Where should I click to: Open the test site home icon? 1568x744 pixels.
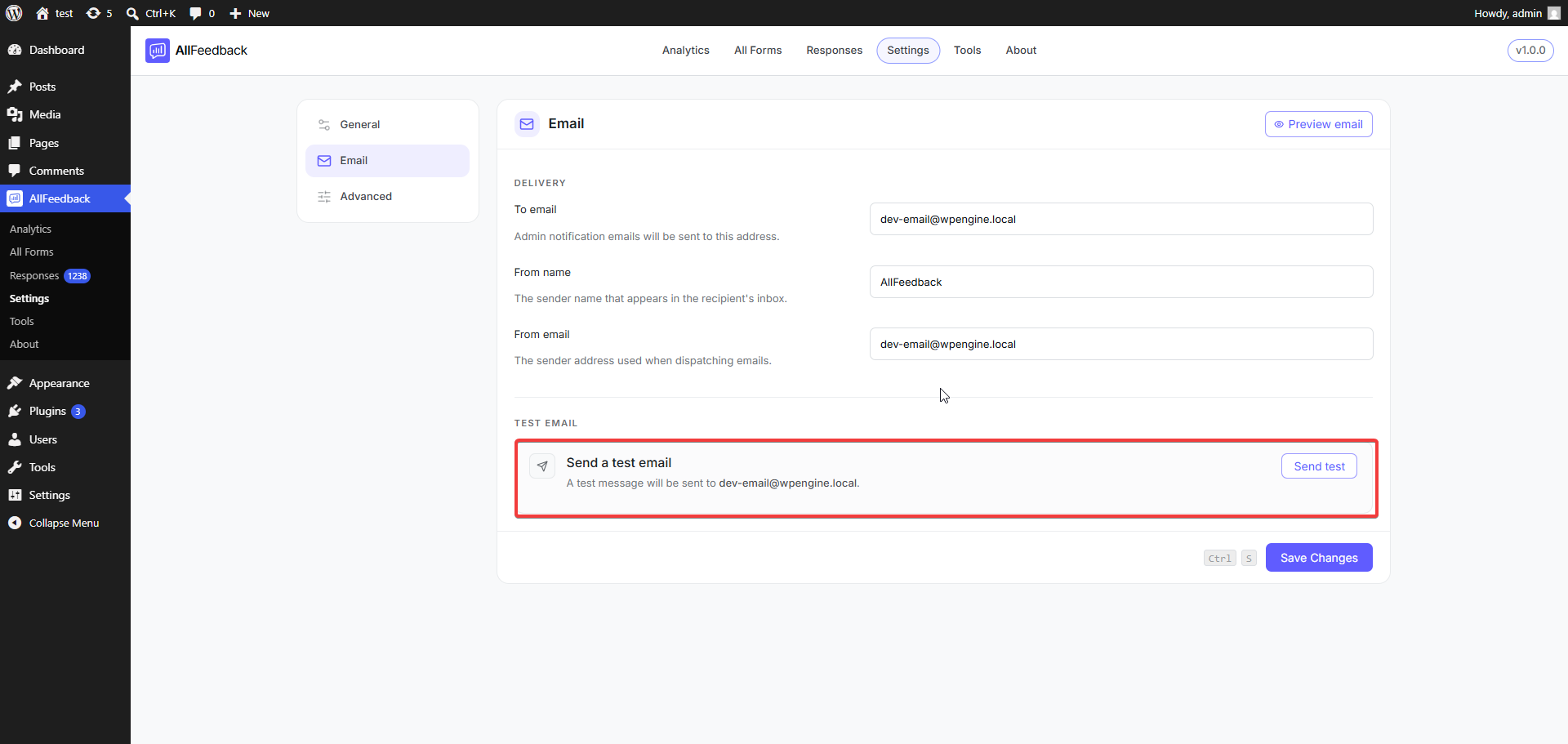click(42, 13)
